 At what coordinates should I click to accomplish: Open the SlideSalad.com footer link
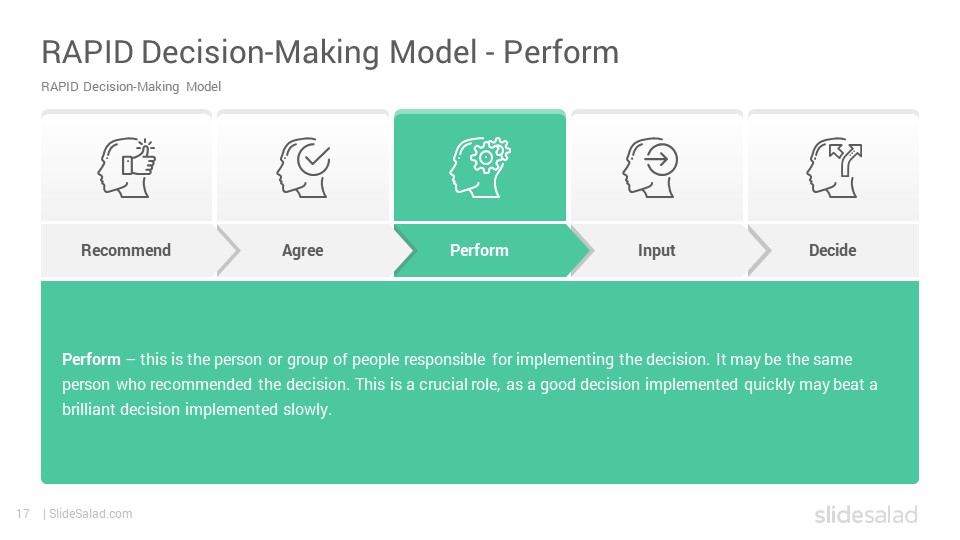[90, 514]
